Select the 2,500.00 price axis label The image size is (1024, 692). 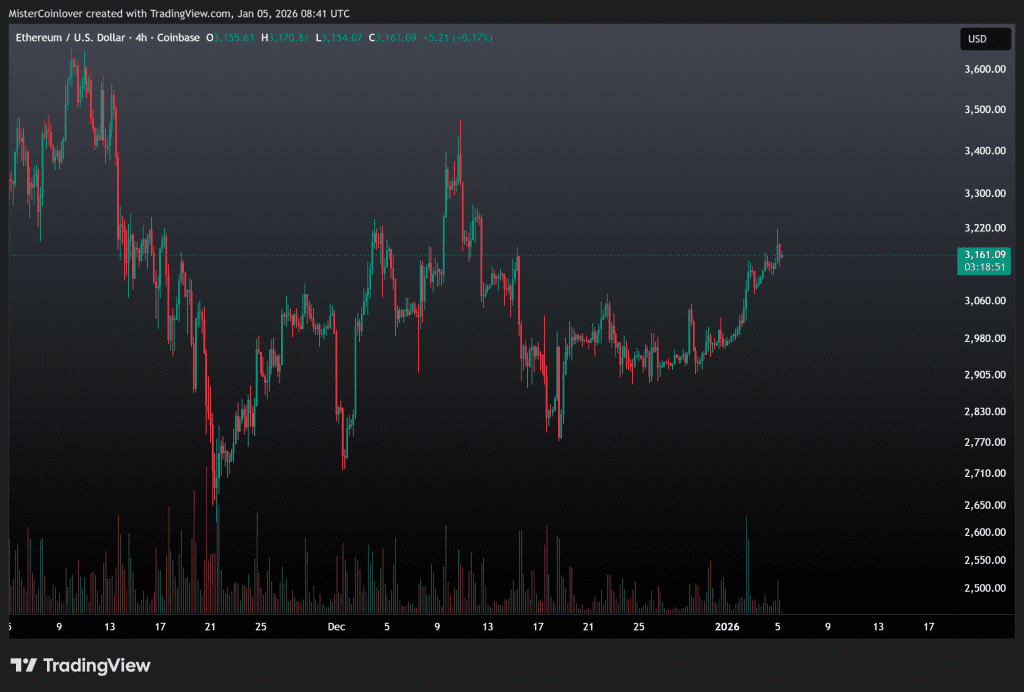point(984,588)
